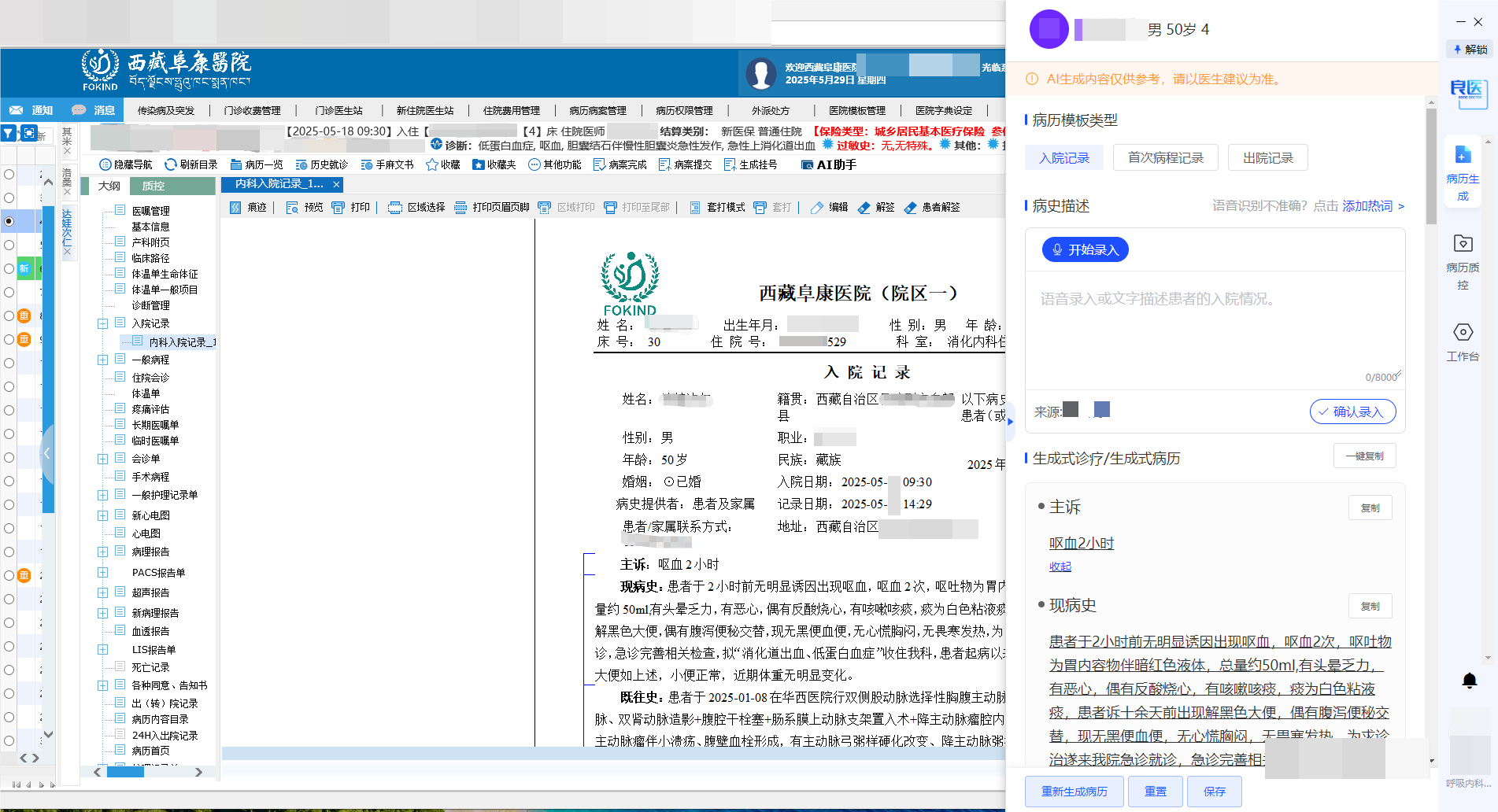The width and height of the screenshot is (1498, 812).
Task: Select the highlighted patient radio button on the left
Action: 9,221
